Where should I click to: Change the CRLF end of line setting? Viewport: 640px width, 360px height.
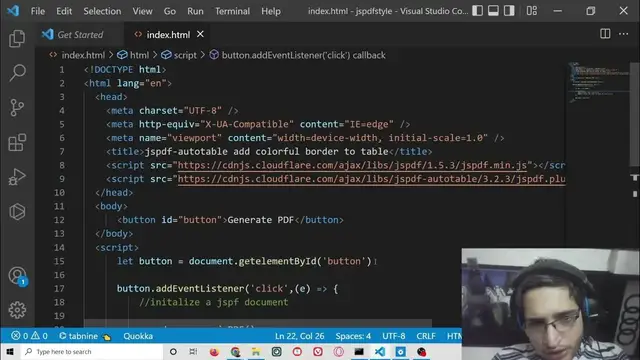pos(426,336)
